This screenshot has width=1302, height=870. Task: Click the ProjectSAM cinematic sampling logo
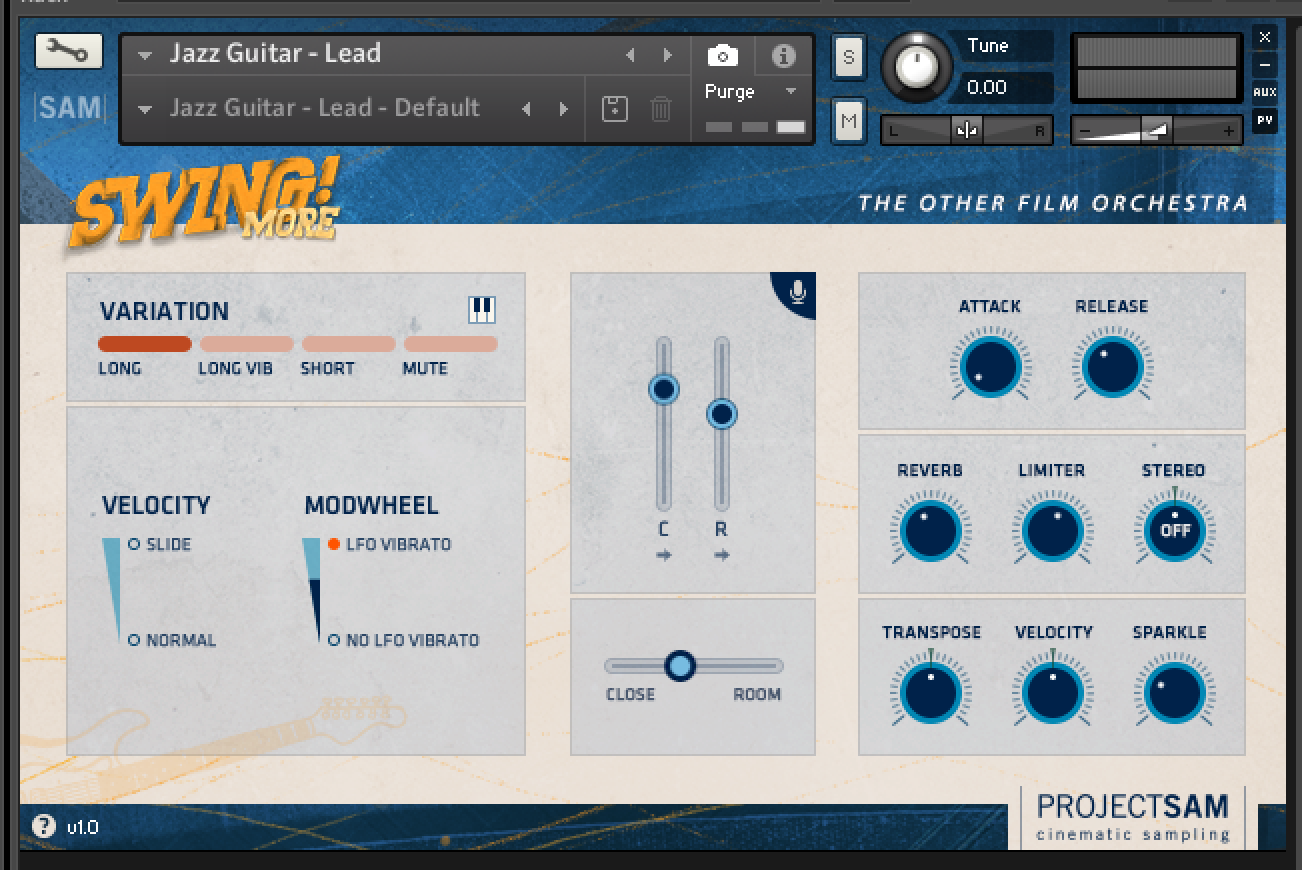pos(1134,817)
